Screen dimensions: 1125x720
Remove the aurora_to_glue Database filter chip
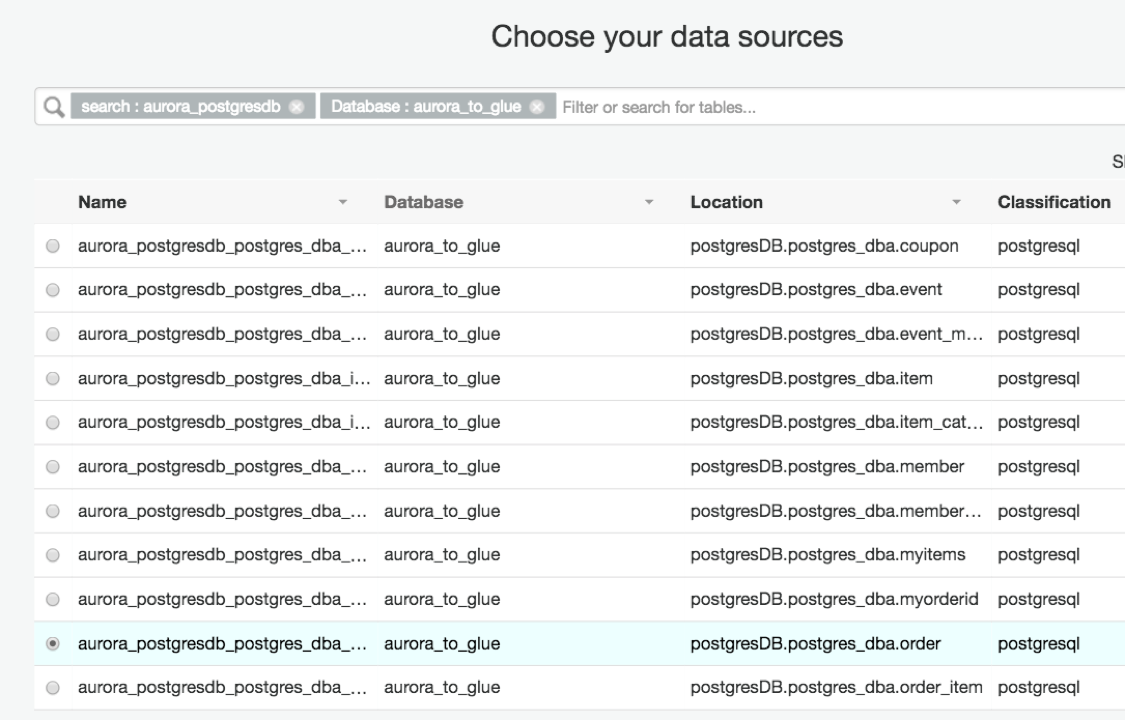coord(537,107)
